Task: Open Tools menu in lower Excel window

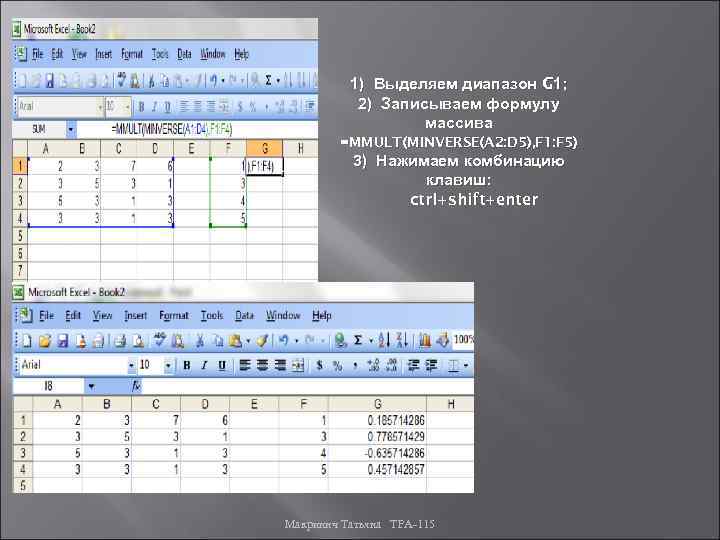Action: click(212, 315)
